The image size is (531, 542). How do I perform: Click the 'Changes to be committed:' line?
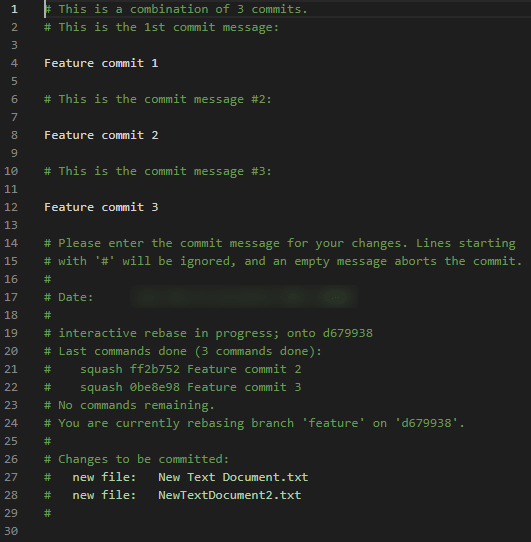coord(137,459)
